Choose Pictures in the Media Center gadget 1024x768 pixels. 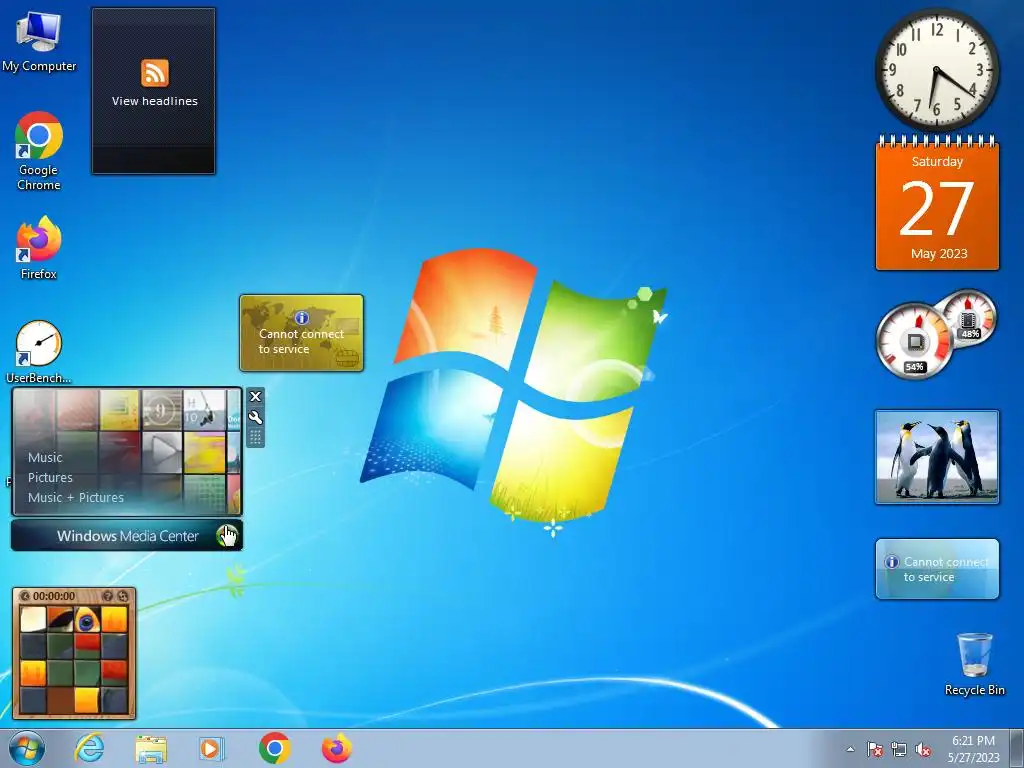pyautogui.click(x=50, y=477)
